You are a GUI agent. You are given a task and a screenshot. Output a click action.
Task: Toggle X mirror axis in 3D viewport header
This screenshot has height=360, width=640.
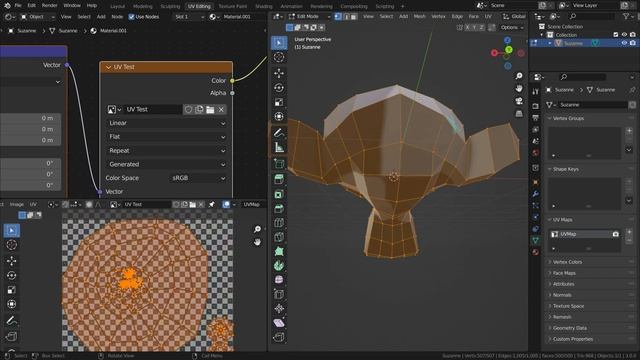468,27
